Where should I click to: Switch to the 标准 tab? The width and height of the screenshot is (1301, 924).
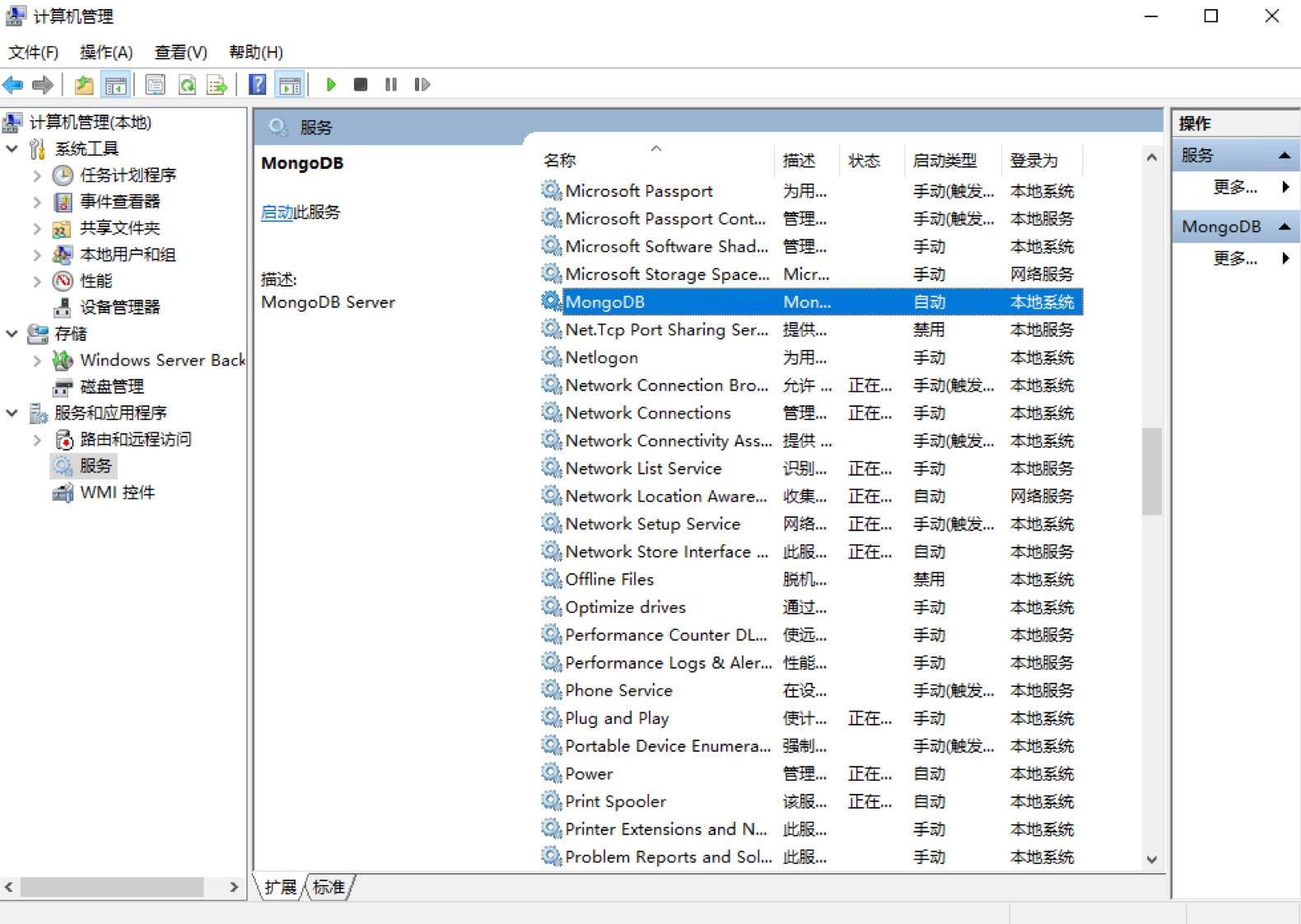click(x=329, y=887)
